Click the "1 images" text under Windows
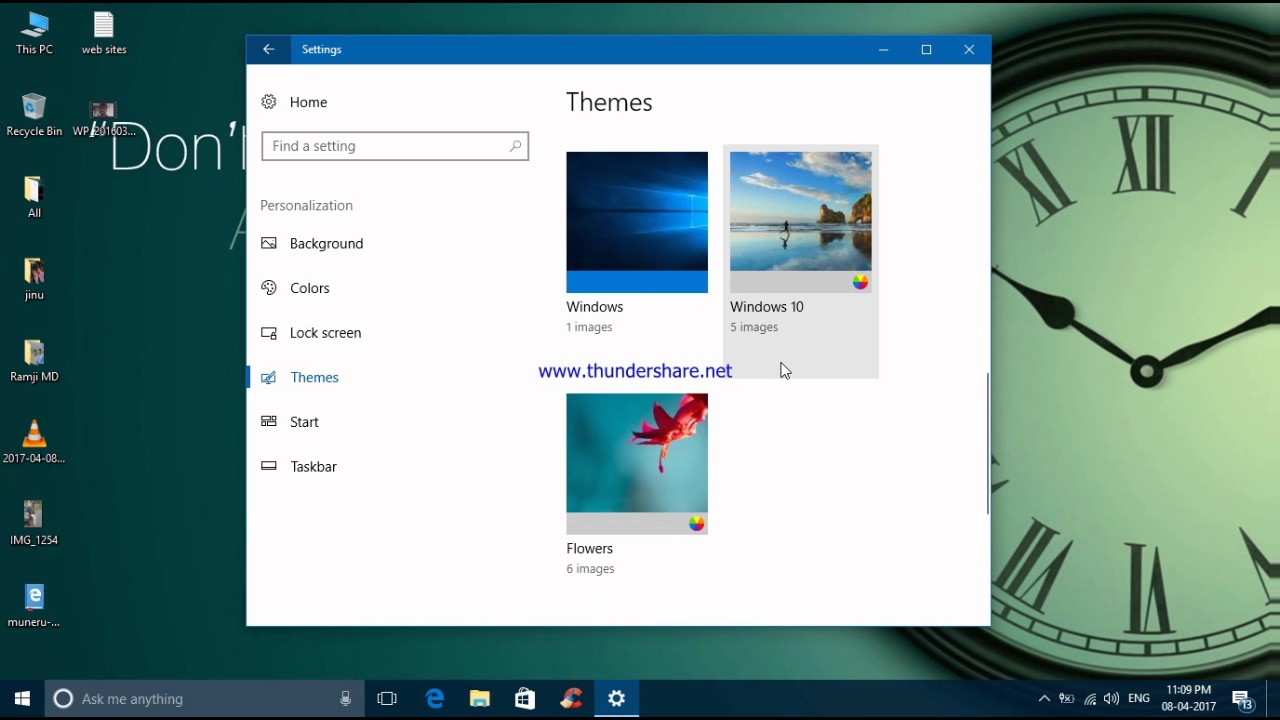 [589, 327]
